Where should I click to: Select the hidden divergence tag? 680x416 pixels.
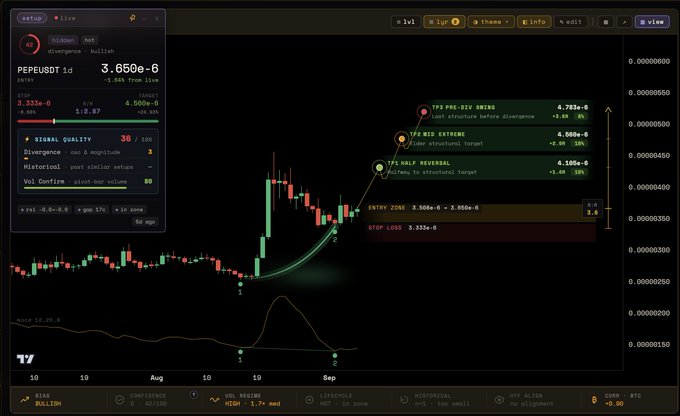coord(63,40)
